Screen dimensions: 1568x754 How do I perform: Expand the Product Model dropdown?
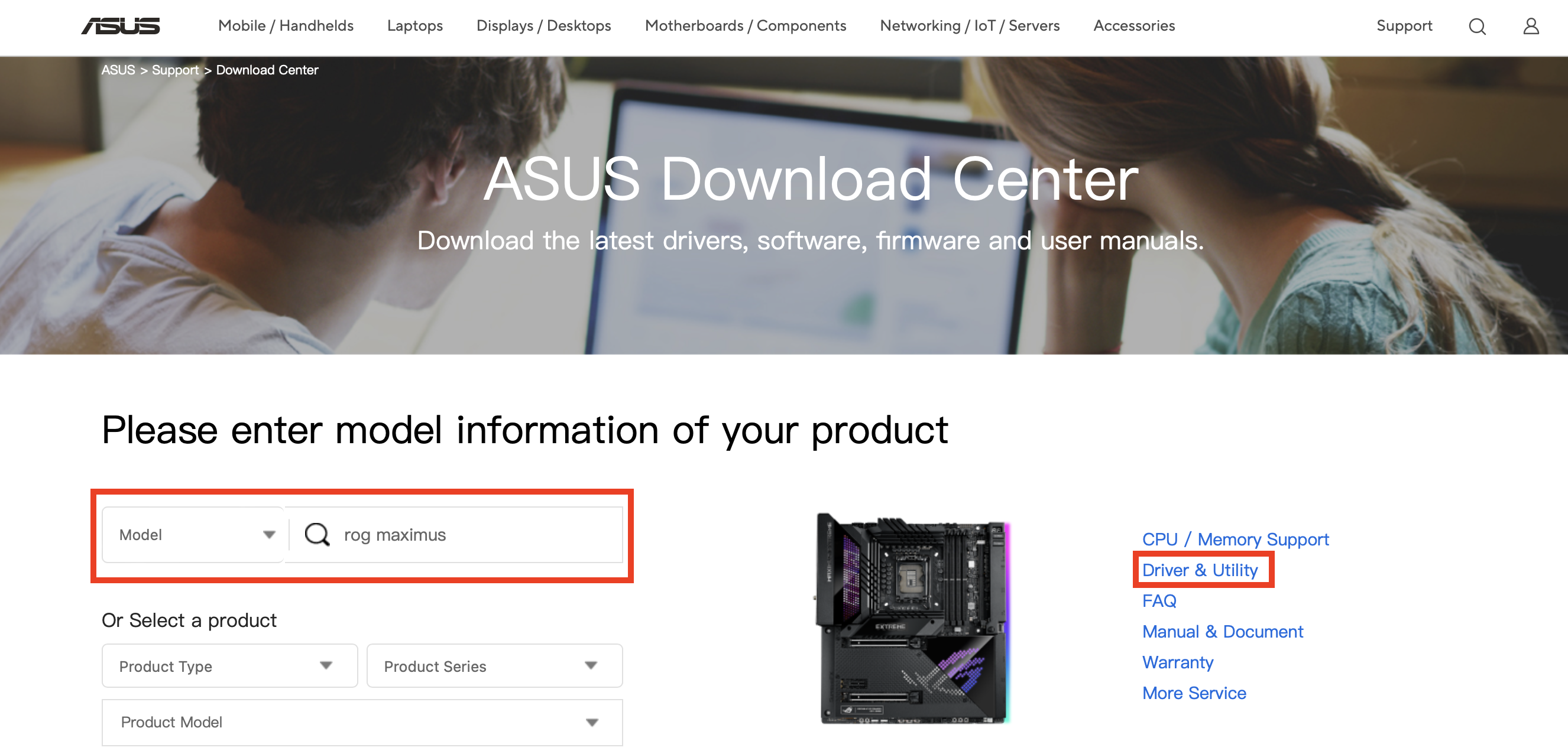(x=362, y=721)
